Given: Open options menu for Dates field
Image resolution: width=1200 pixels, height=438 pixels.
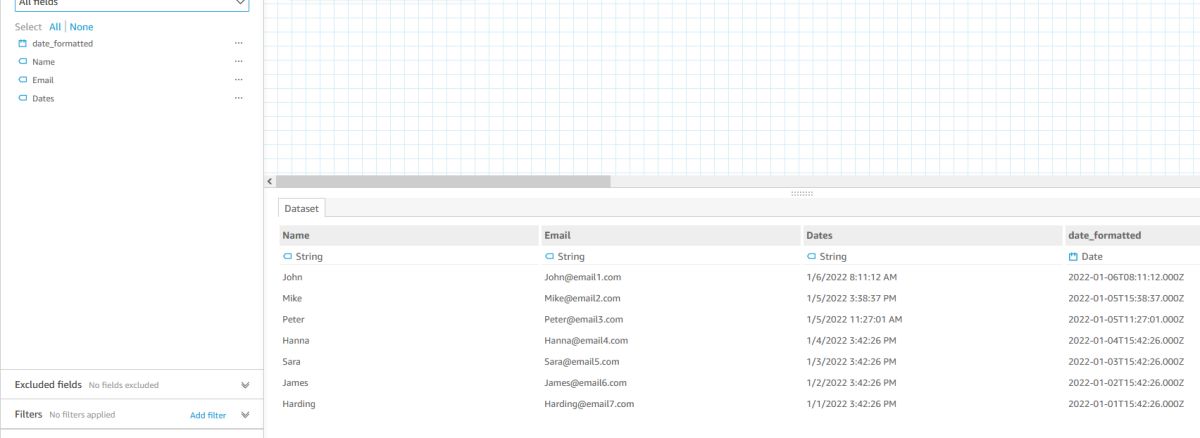Looking at the screenshot, I should tap(238, 98).
